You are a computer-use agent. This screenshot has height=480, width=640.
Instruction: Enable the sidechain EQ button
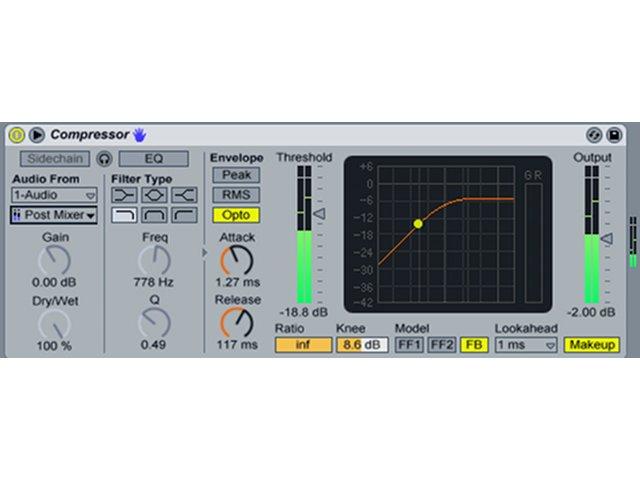tap(154, 158)
